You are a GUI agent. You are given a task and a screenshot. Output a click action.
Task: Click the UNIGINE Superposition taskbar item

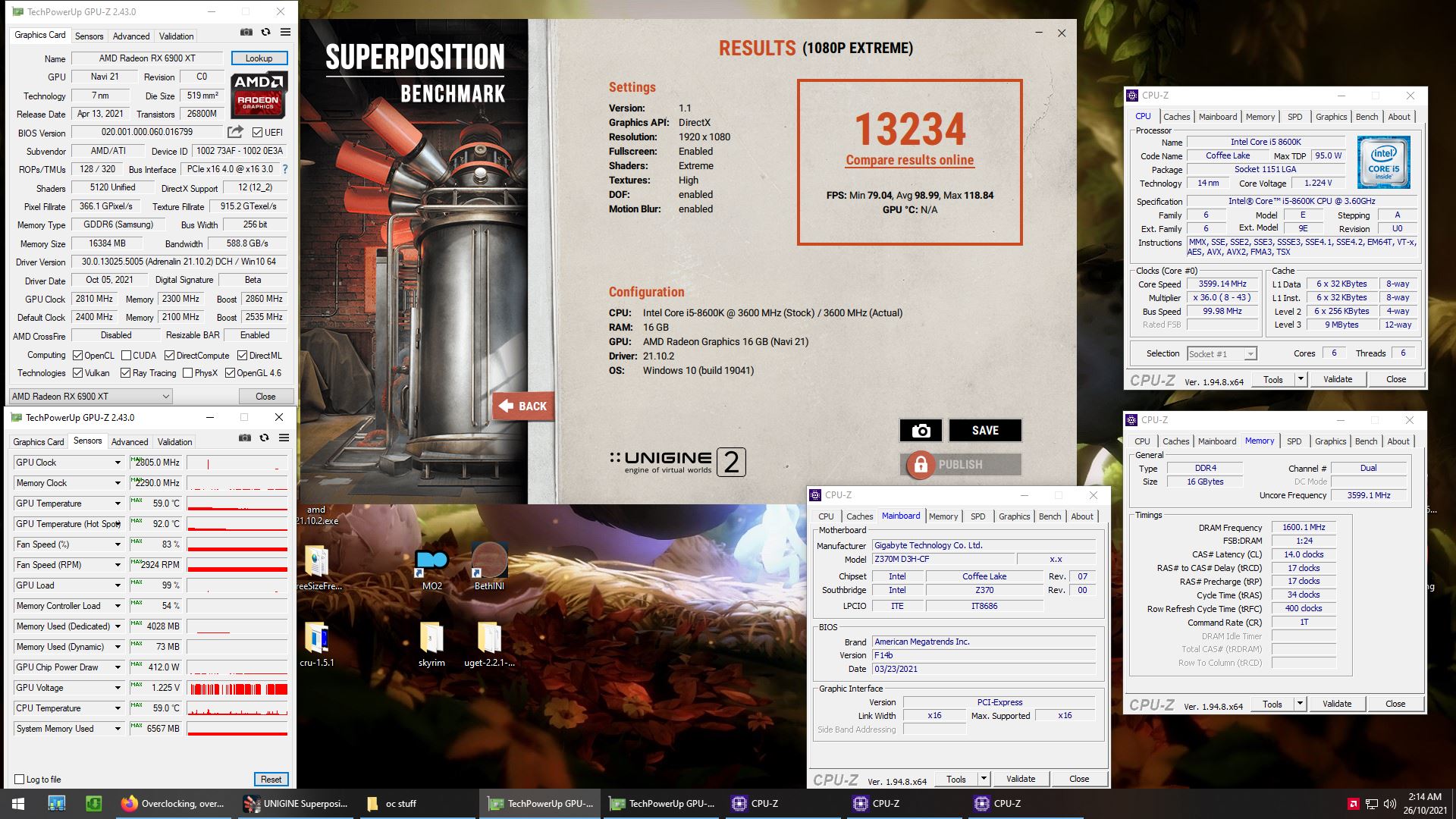[296, 804]
